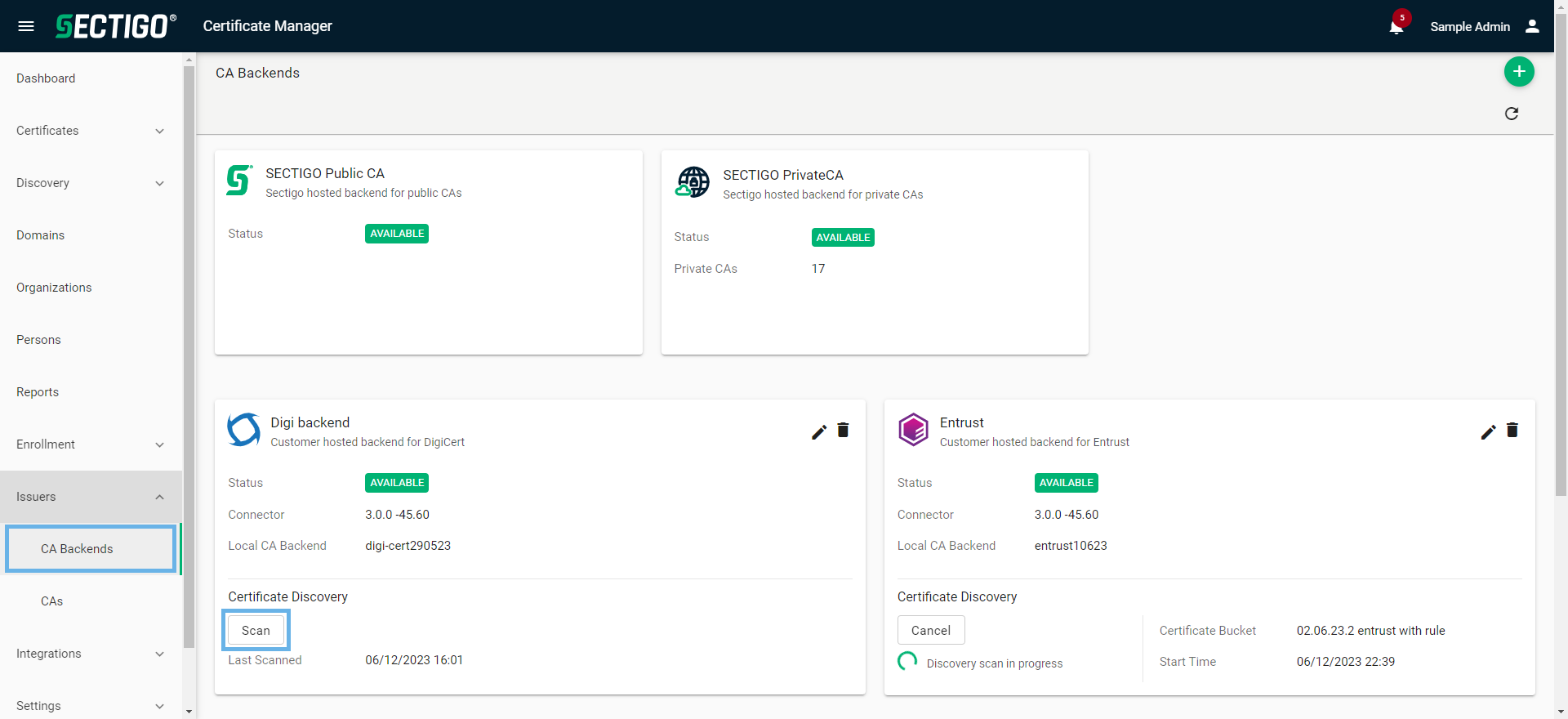Open the notifications bell
1568x719 pixels.
(1396, 27)
